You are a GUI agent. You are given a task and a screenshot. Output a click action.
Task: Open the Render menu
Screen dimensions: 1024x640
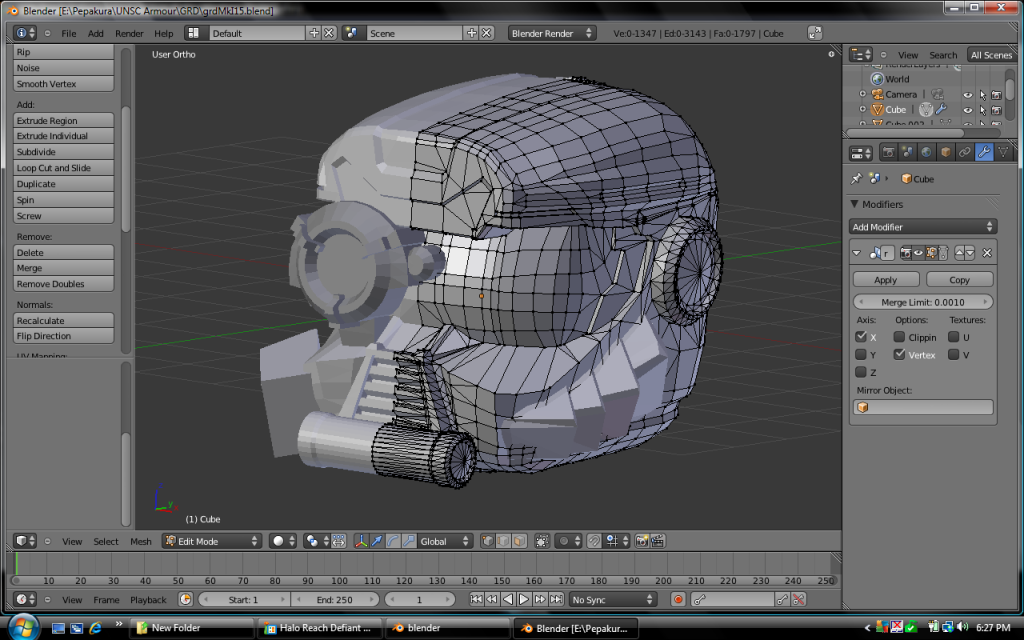(x=129, y=33)
